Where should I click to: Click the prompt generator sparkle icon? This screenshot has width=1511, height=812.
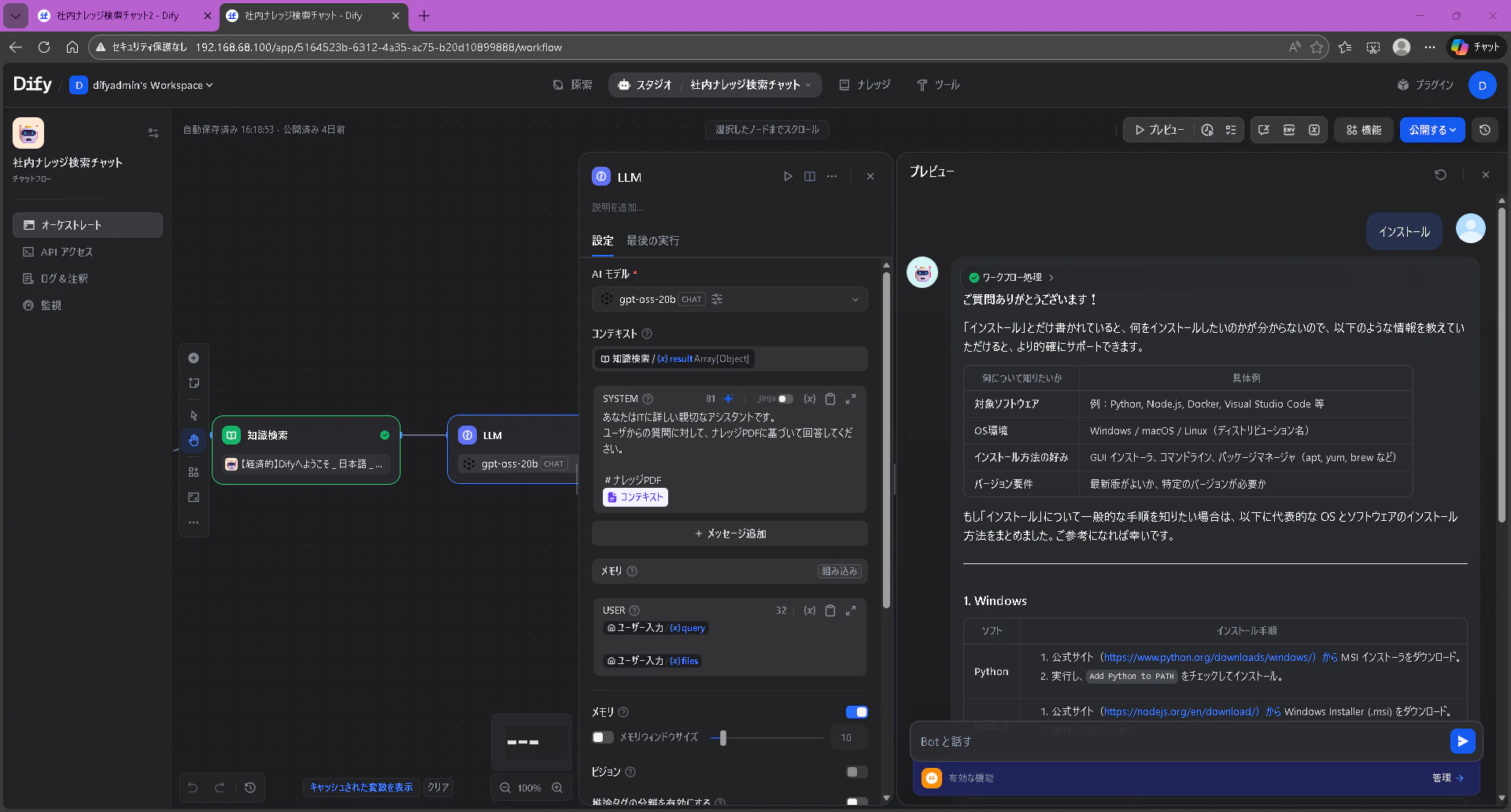pos(729,399)
